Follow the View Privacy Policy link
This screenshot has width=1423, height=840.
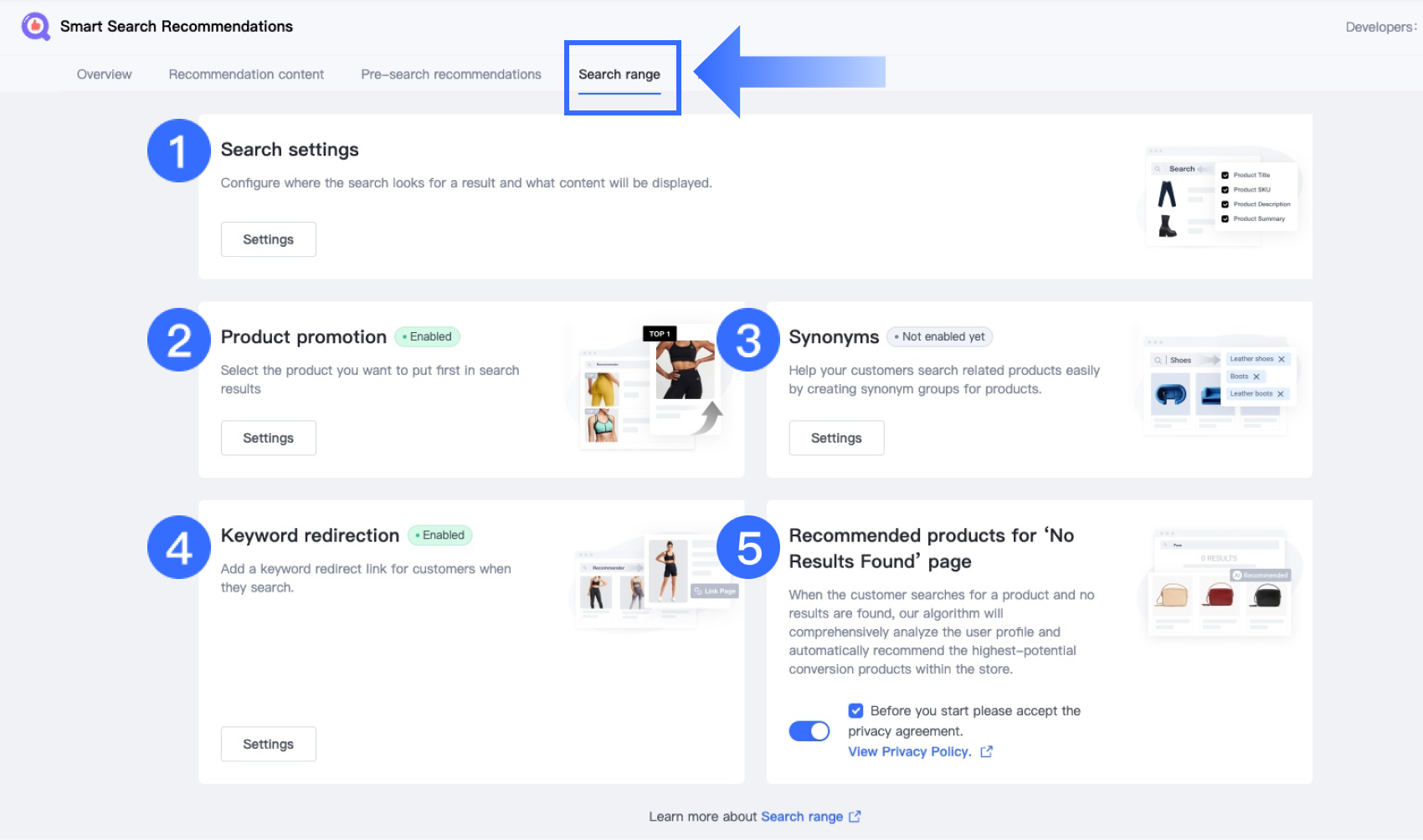(x=910, y=751)
